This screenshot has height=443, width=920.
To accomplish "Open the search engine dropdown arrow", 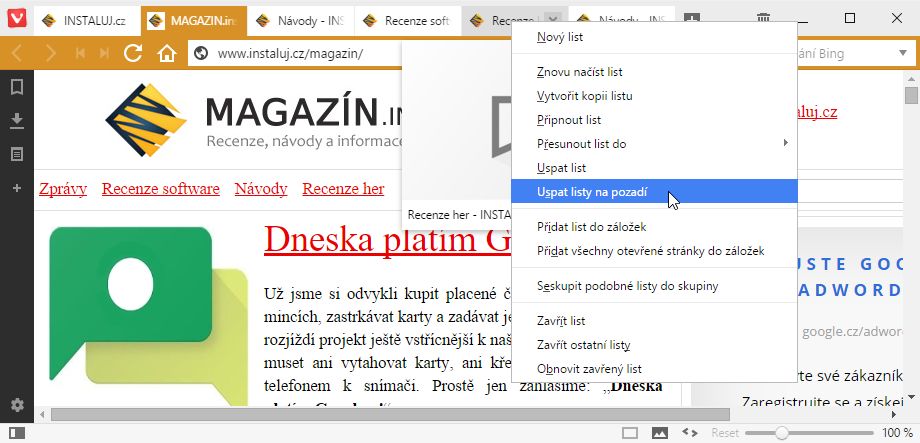I will tap(902, 53).
